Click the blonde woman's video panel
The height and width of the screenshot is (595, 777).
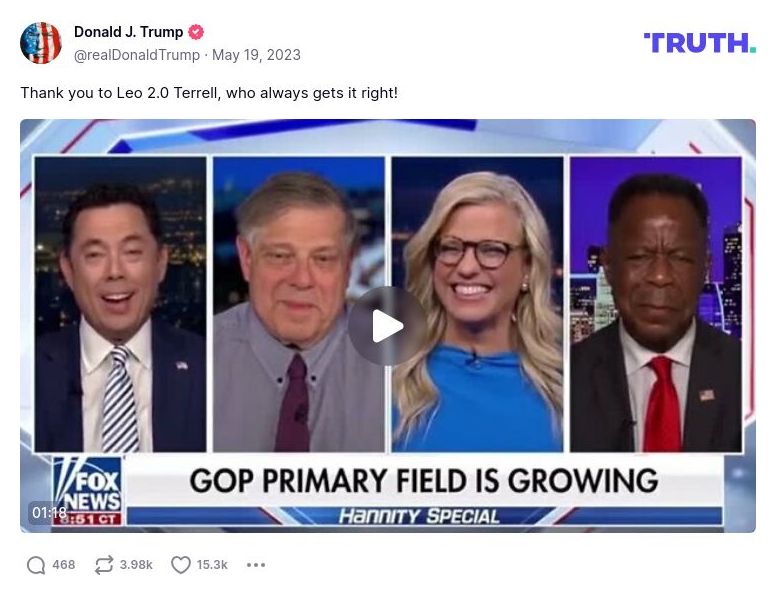coord(477,304)
